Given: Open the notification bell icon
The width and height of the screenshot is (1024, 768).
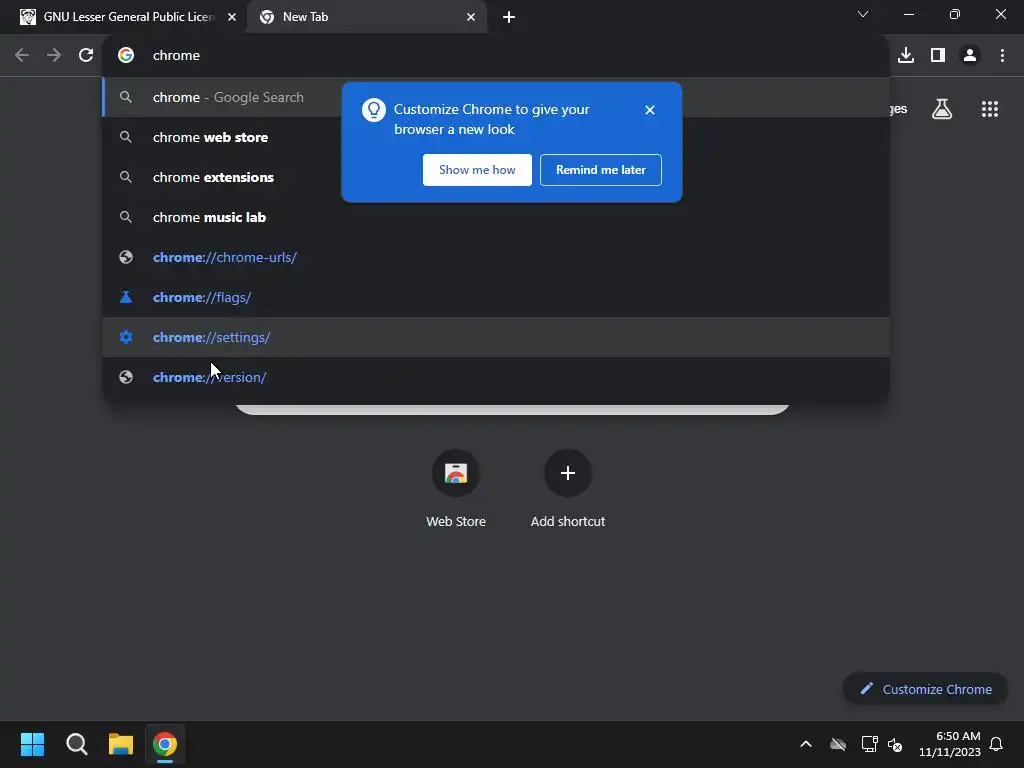Looking at the screenshot, I should coord(996,744).
